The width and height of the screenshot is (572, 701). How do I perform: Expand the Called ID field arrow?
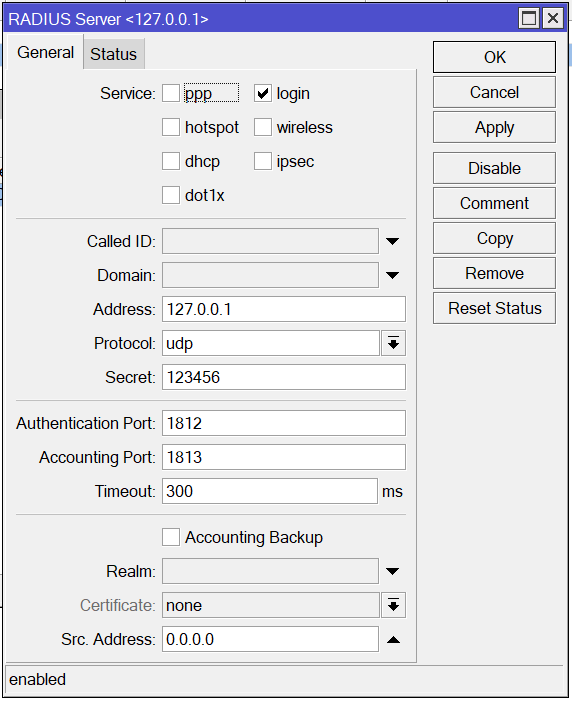click(x=393, y=241)
